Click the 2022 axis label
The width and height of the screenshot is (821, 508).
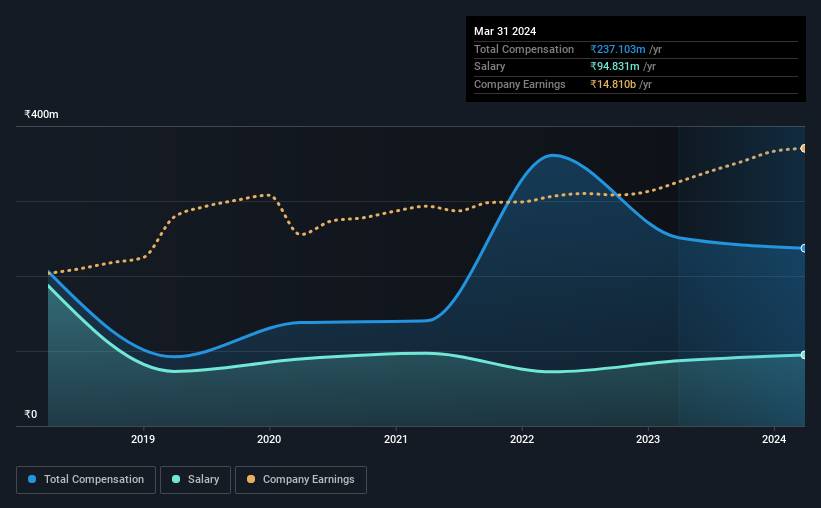522,439
